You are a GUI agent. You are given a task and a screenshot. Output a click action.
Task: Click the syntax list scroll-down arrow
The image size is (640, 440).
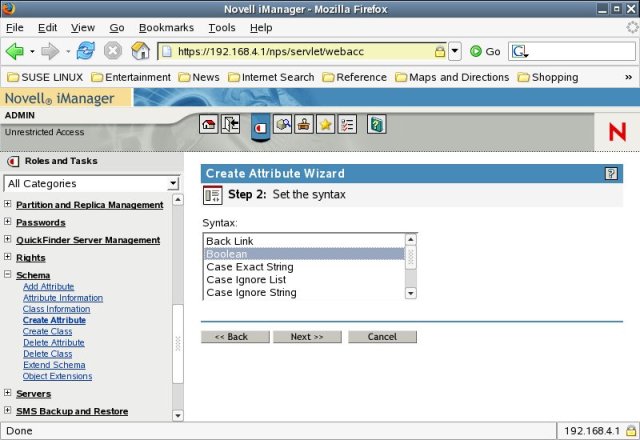[411, 293]
